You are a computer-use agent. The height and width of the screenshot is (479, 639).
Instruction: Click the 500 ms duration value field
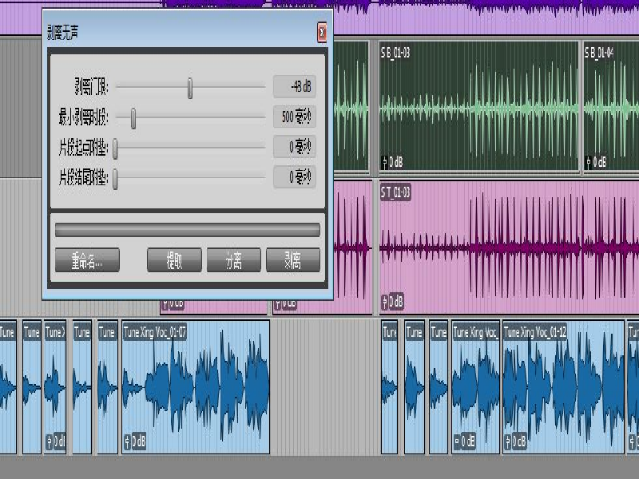[x=294, y=118]
